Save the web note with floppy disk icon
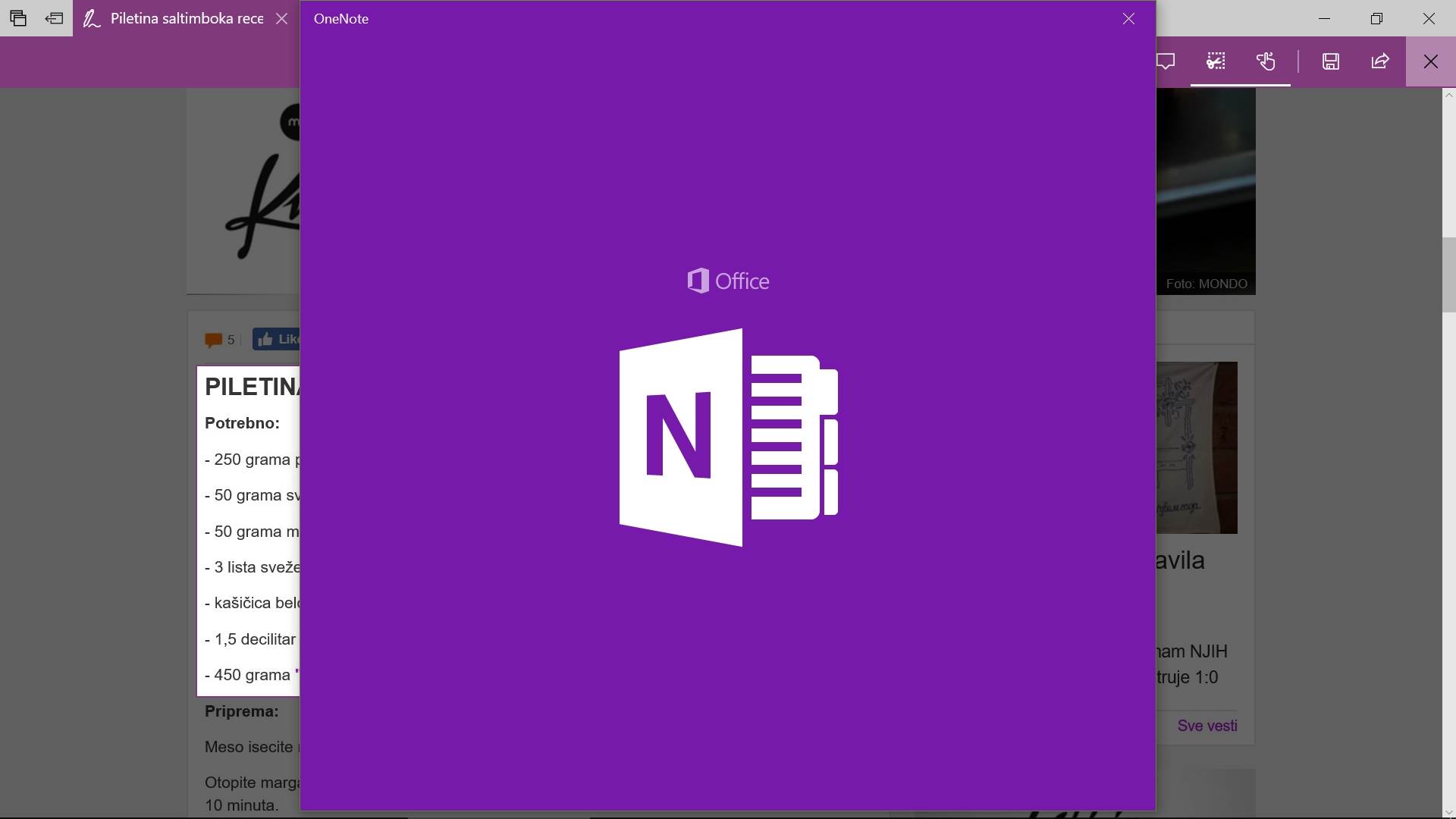This screenshot has height=819, width=1456. tap(1330, 61)
